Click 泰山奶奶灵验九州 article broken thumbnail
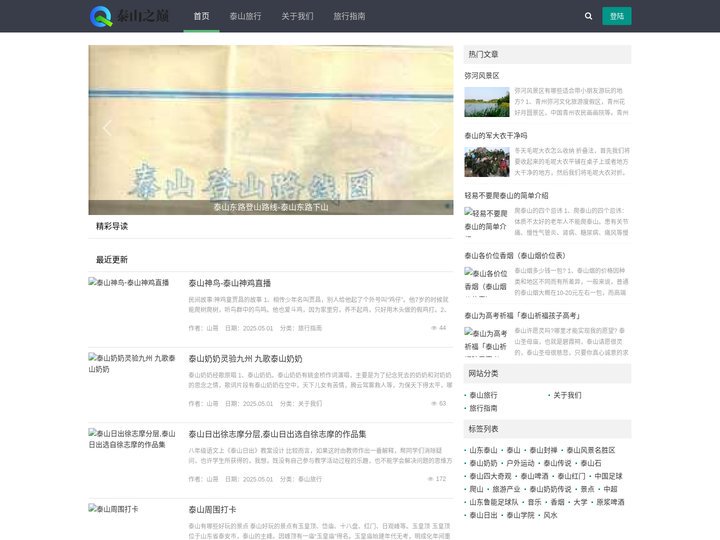The height and width of the screenshot is (540, 720). click(x=132, y=363)
